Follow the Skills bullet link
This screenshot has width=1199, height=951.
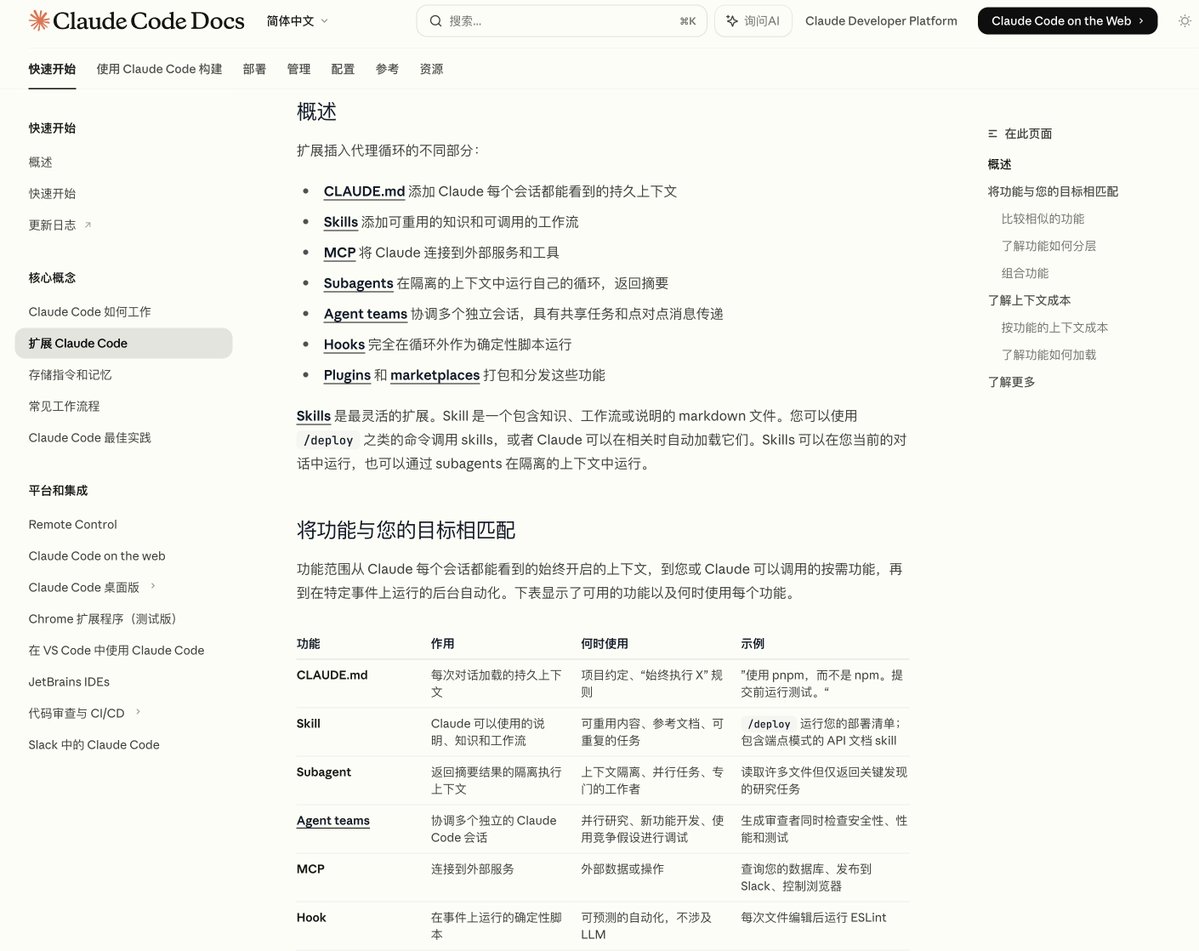pyautogui.click(x=340, y=222)
